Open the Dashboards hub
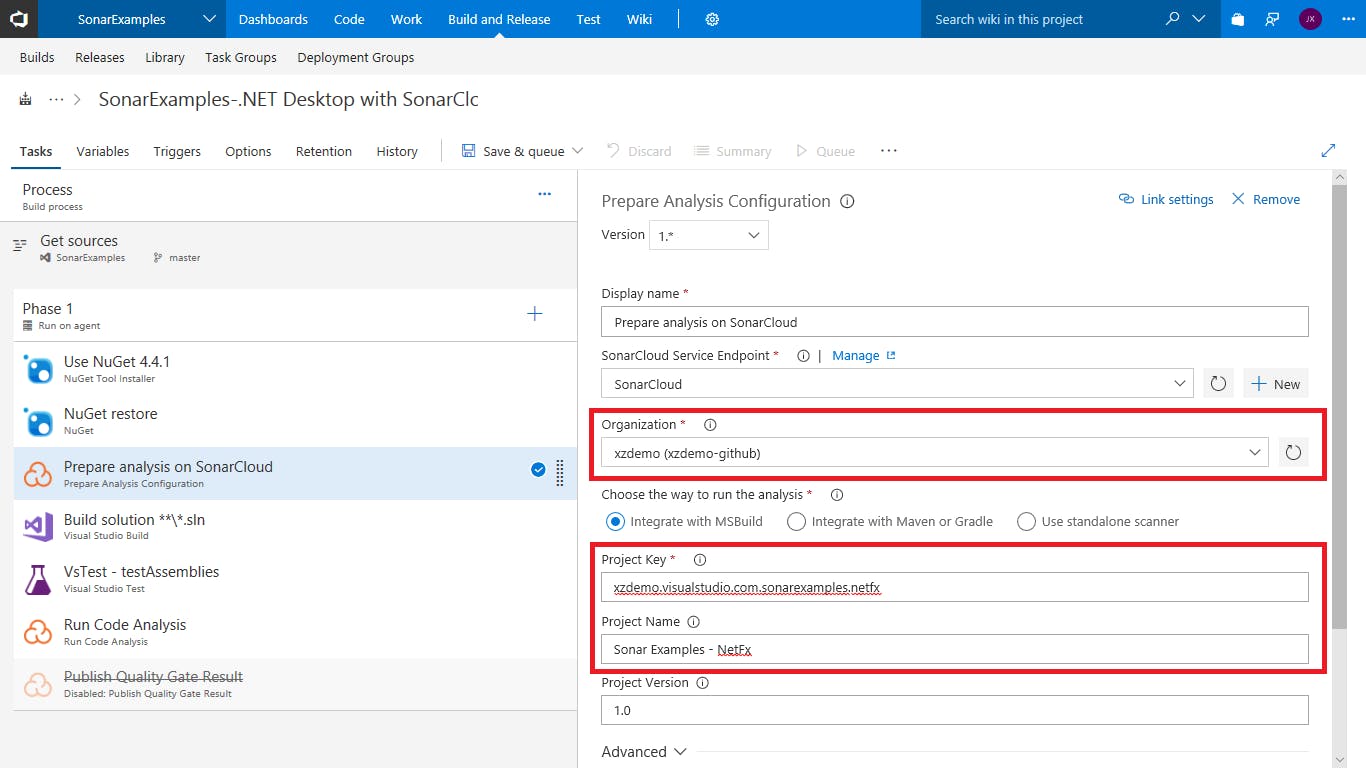Image resolution: width=1366 pixels, height=768 pixels. 273,19
